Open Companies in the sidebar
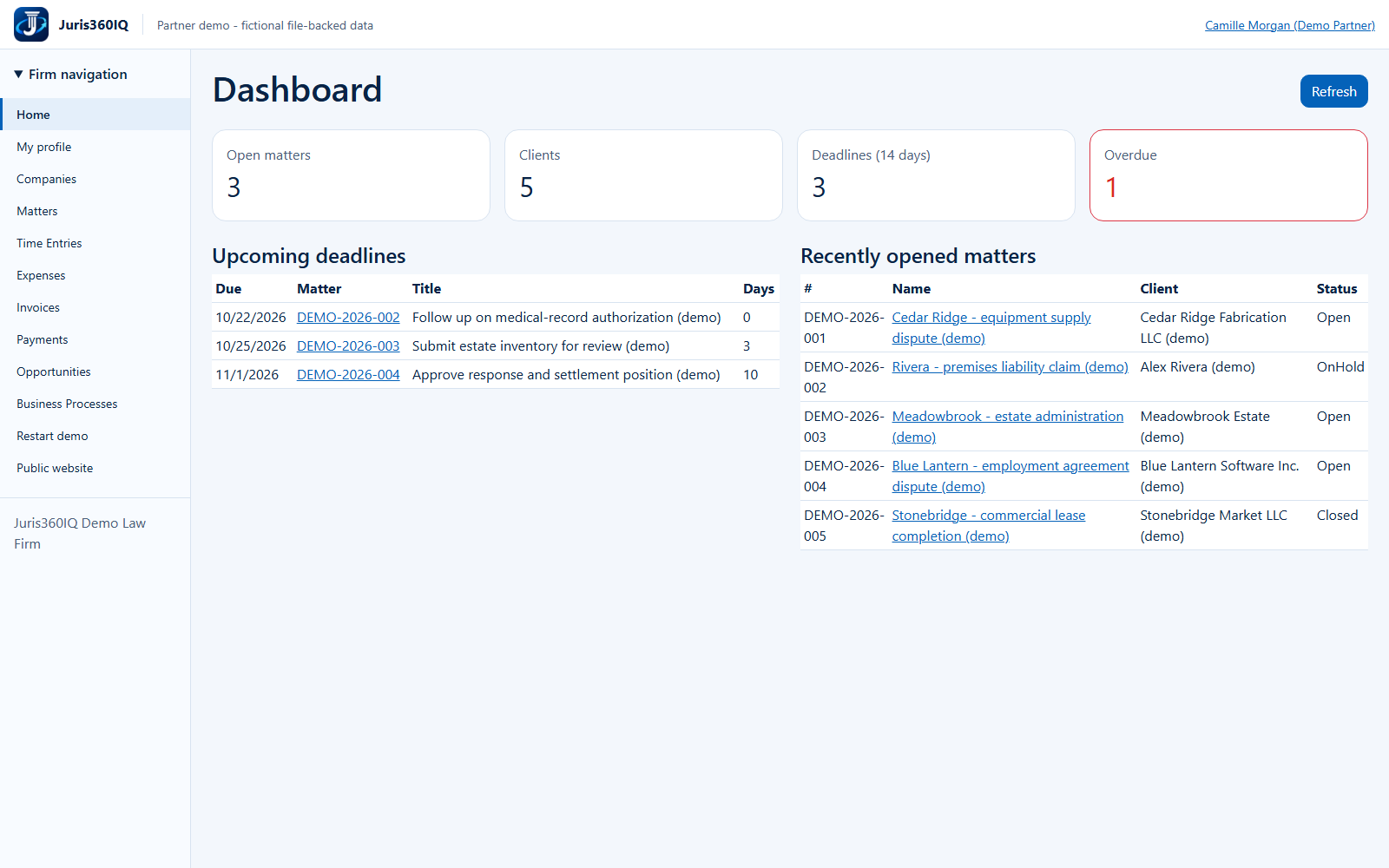The height and width of the screenshot is (868, 1389). point(95,179)
